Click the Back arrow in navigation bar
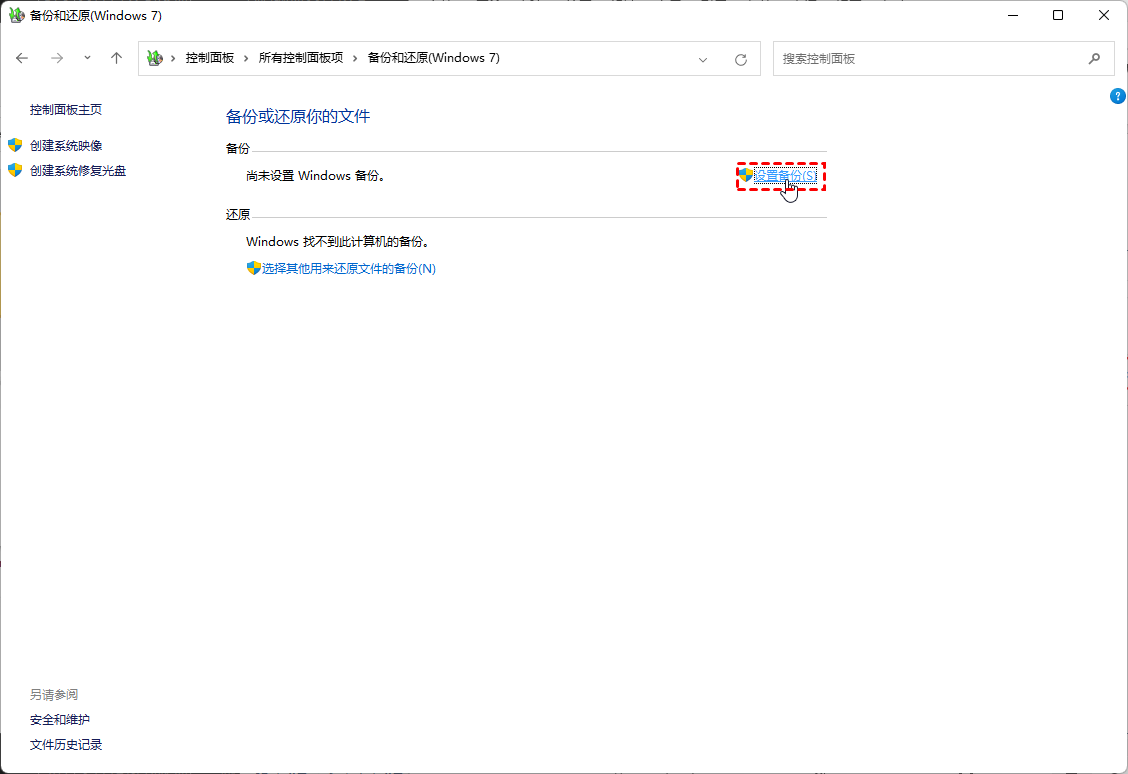 pyautogui.click(x=23, y=58)
